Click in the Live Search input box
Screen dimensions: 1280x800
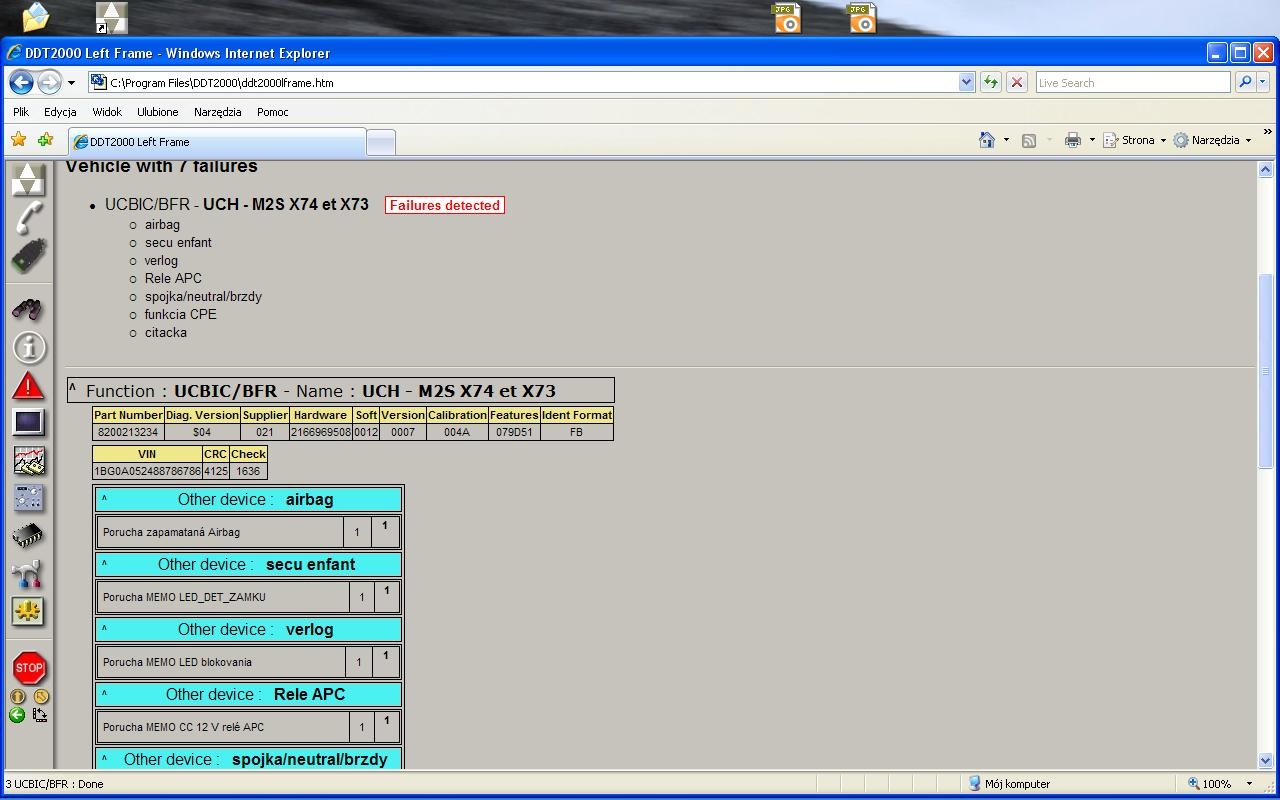(1133, 82)
